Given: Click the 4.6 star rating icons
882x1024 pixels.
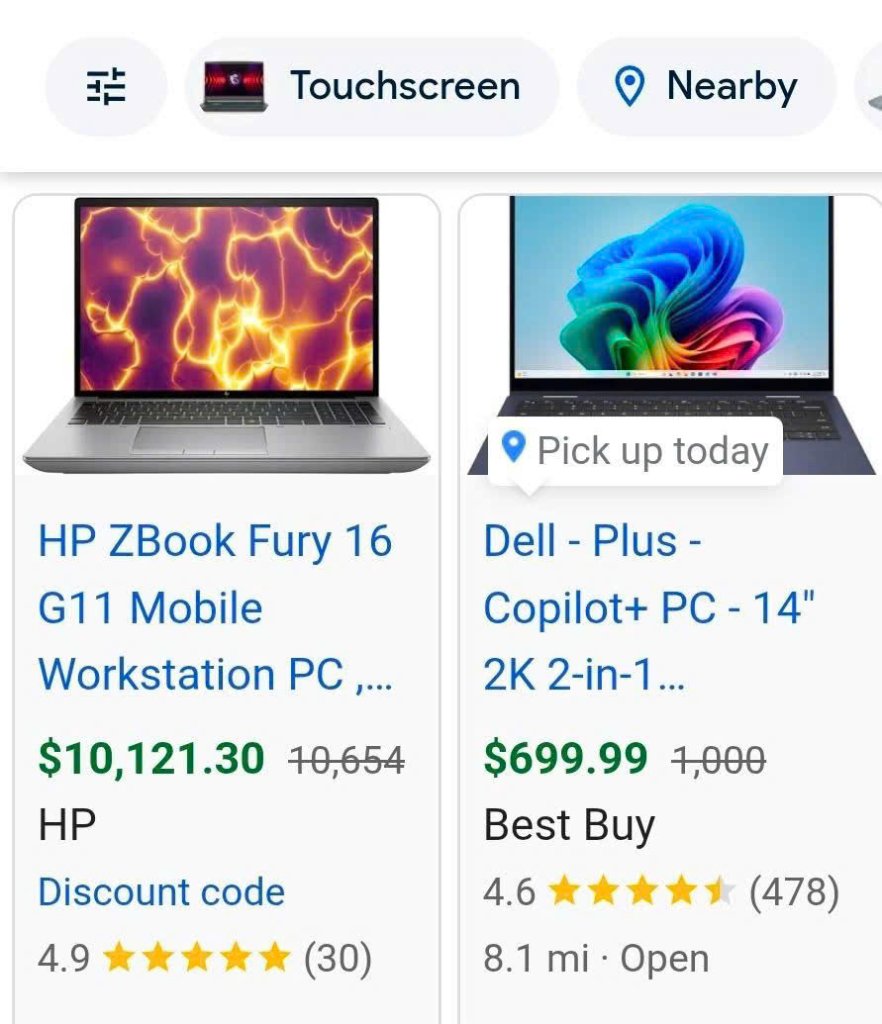Looking at the screenshot, I should point(642,891).
